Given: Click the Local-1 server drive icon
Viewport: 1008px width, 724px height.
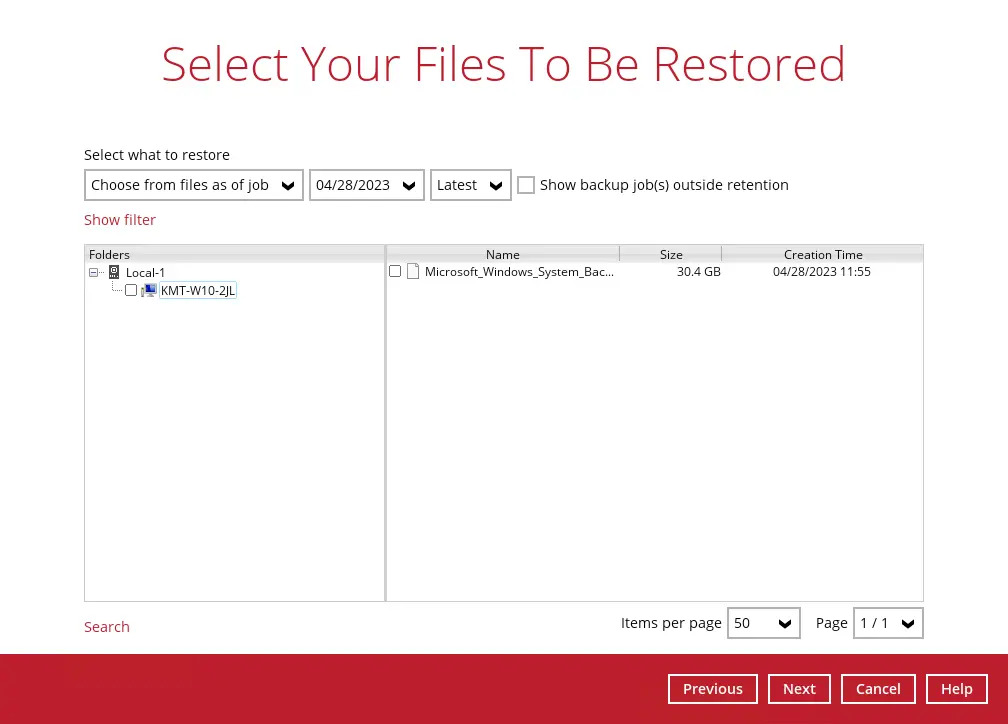Looking at the screenshot, I should 114,272.
